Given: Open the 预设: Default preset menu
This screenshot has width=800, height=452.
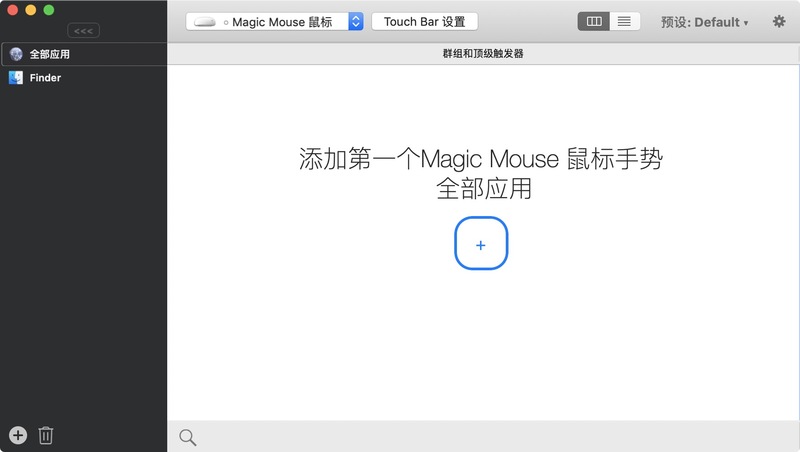Looking at the screenshot, I should 704,22.
